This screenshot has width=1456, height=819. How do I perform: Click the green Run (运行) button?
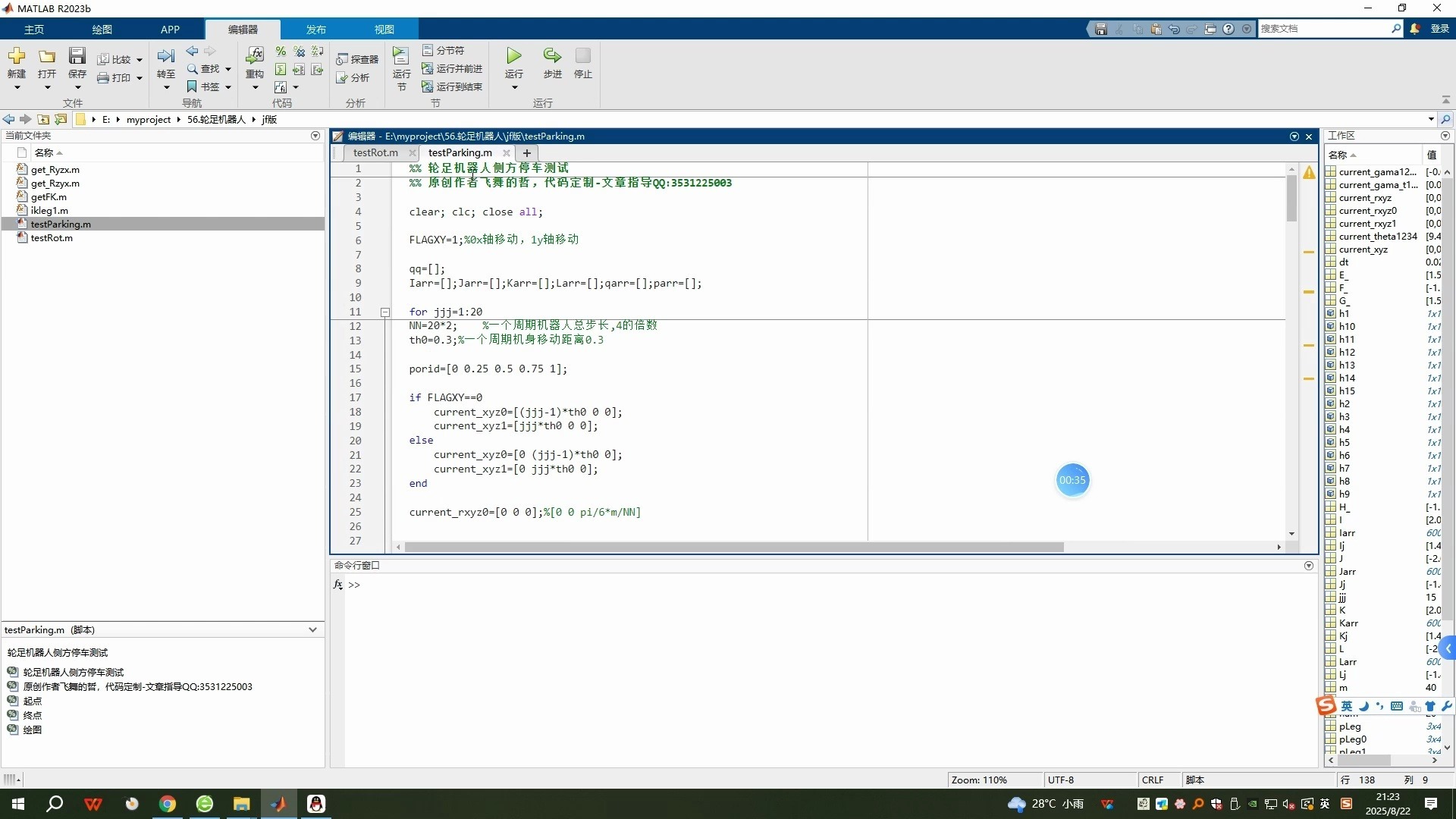(513, 56)
